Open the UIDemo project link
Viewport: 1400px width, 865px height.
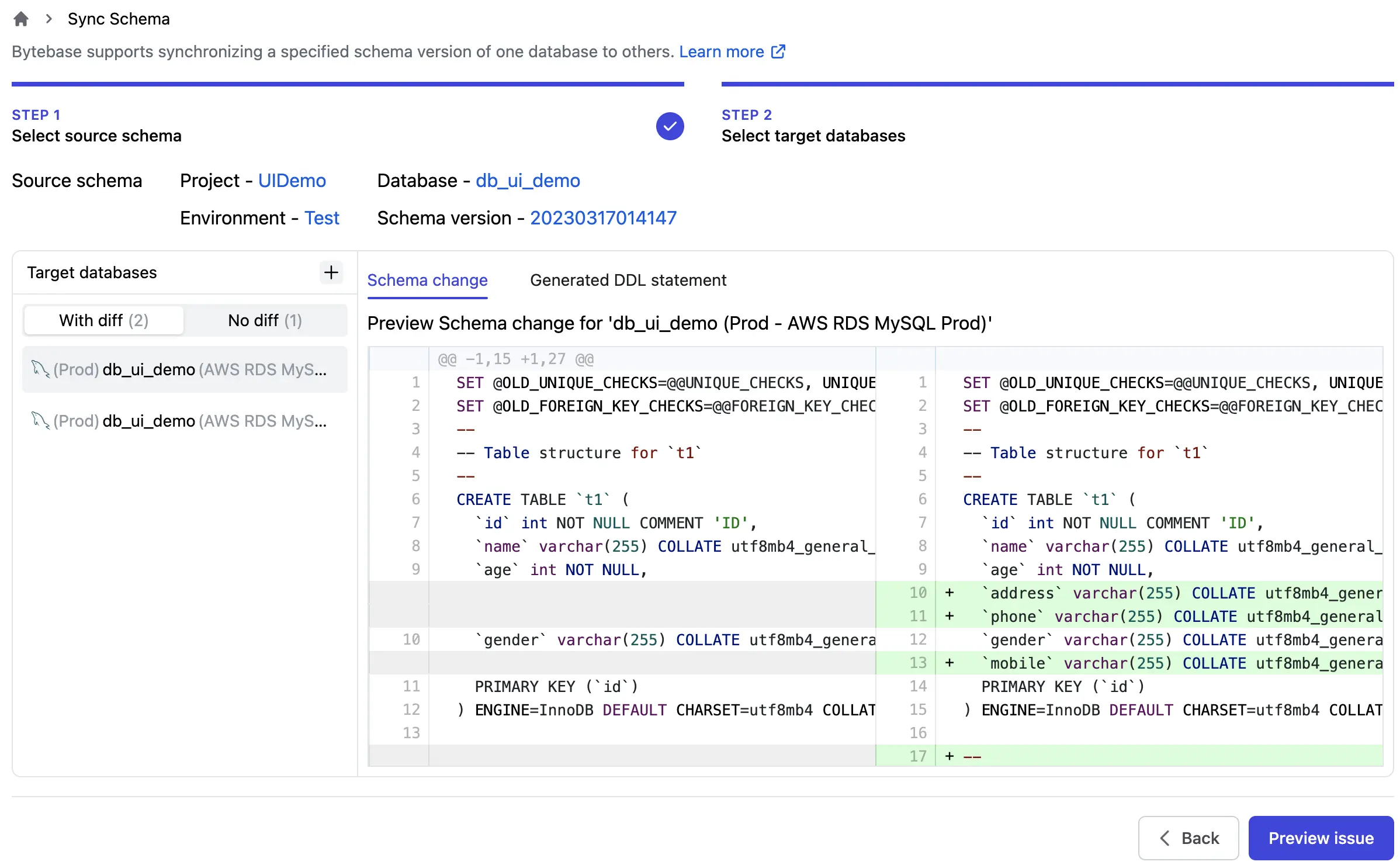291,181
